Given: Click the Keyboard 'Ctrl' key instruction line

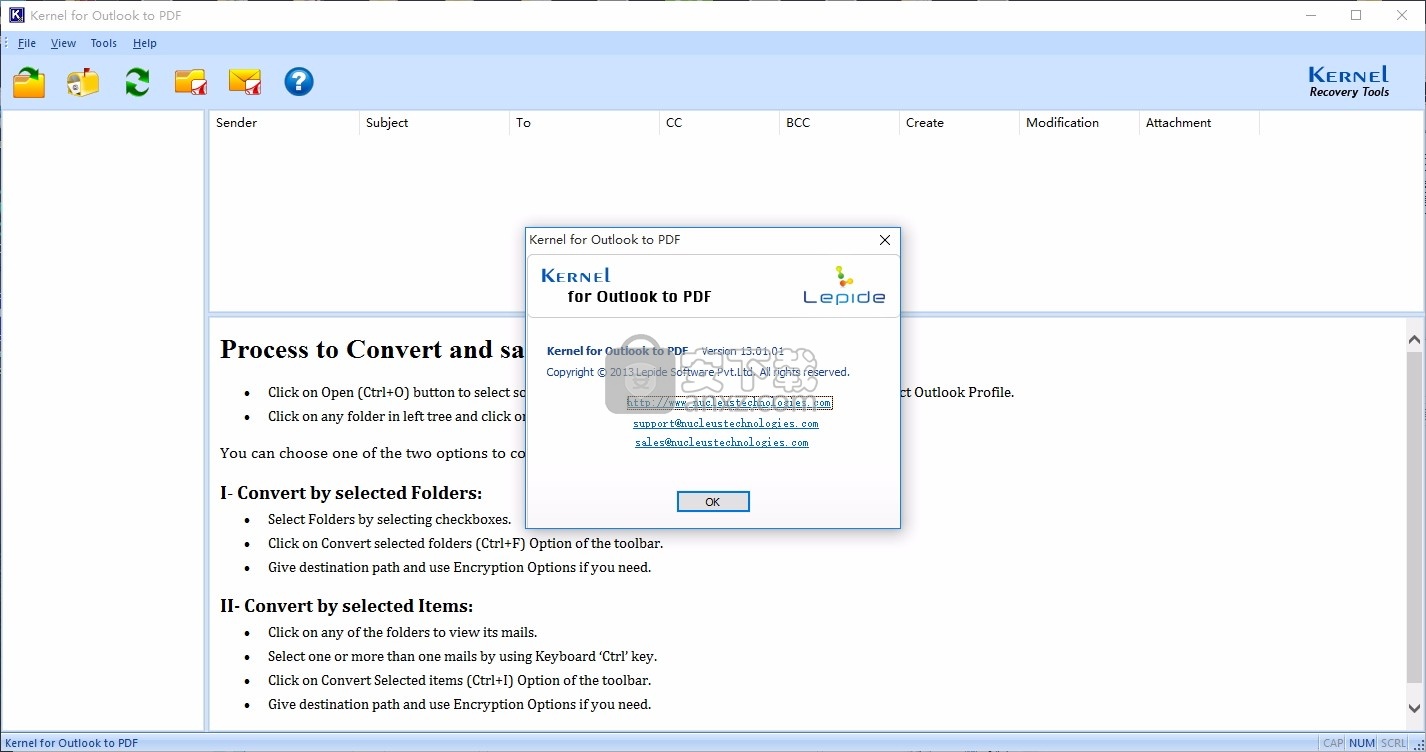Looking at the screenshot, I should click(462, 657).
